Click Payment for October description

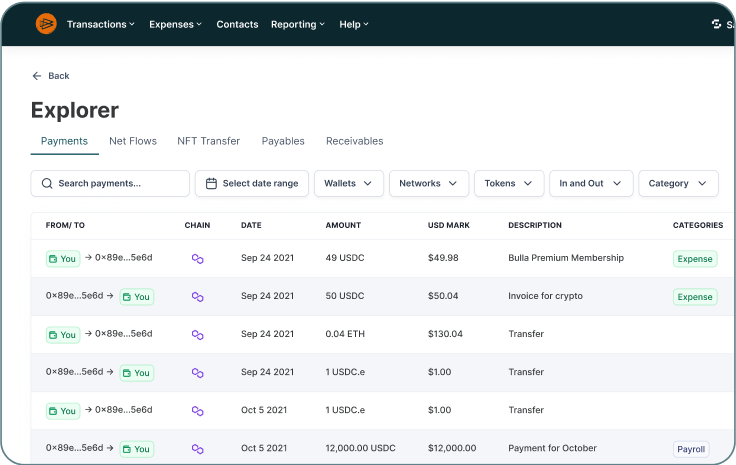tap(552, 449)
